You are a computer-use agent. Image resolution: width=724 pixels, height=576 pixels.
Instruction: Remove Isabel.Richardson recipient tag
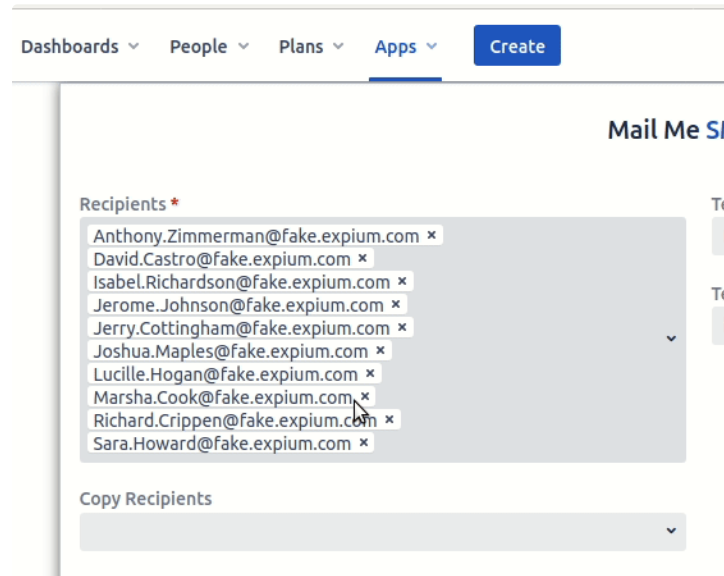[x=402, y=281]
